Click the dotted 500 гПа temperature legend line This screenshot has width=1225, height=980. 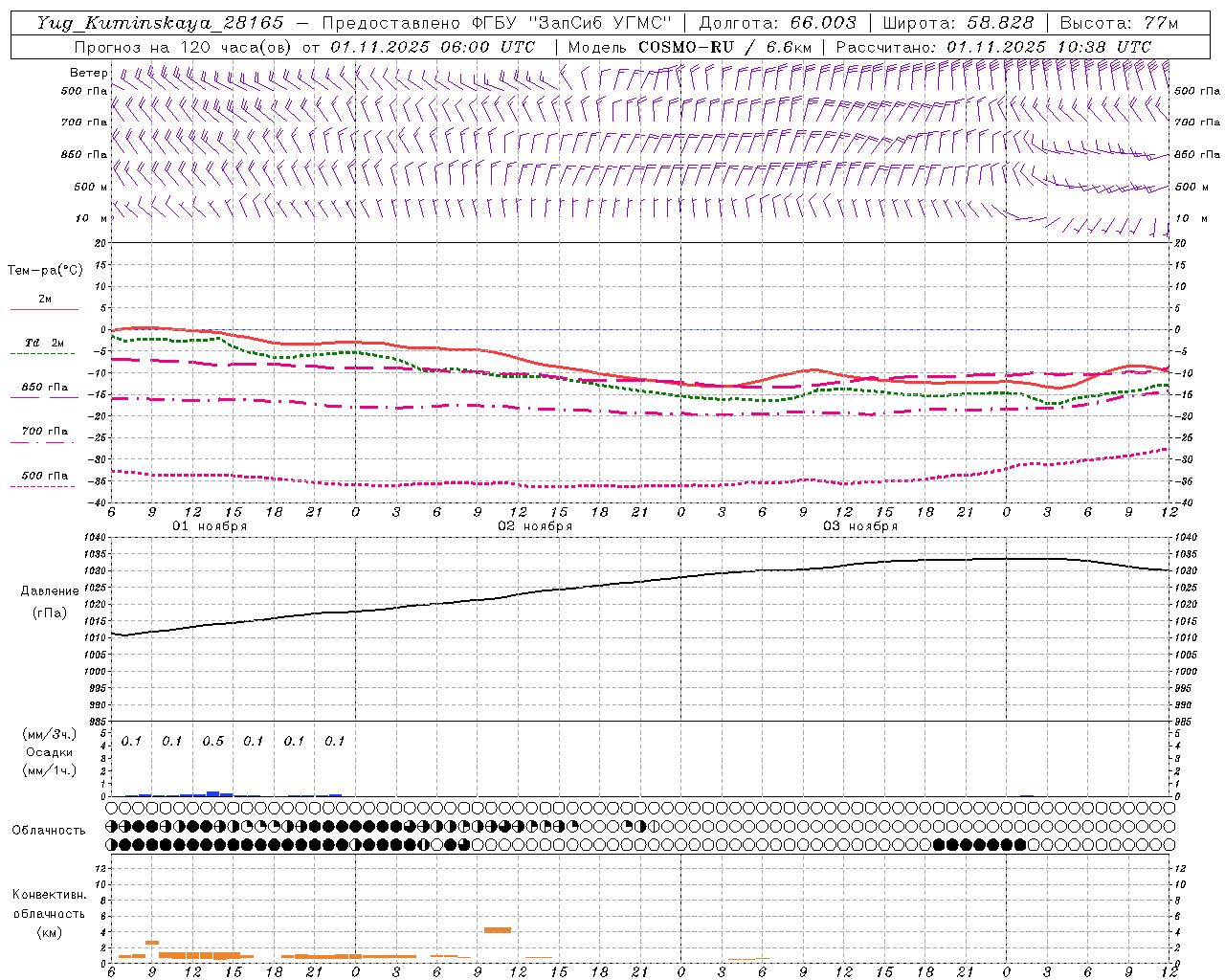[x=44, y=486]
